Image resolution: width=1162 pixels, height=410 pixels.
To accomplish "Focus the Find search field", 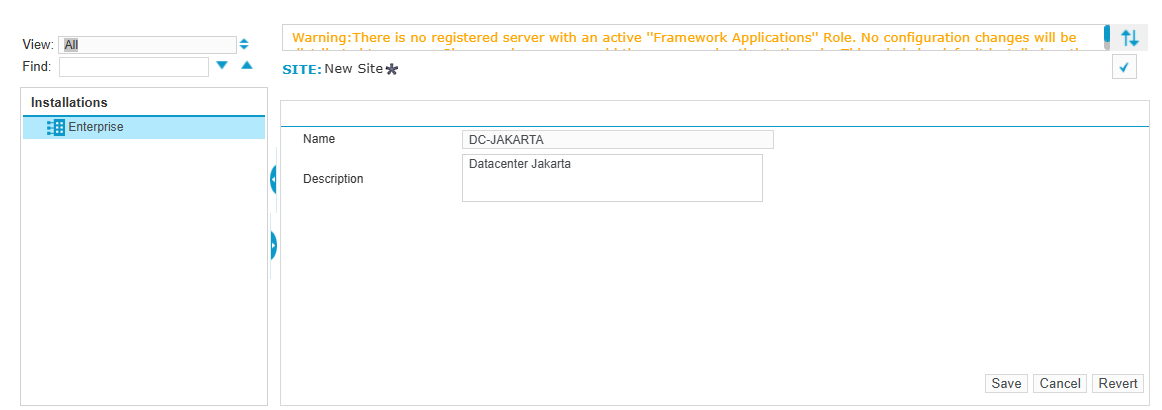I will (x=133, y=67).
